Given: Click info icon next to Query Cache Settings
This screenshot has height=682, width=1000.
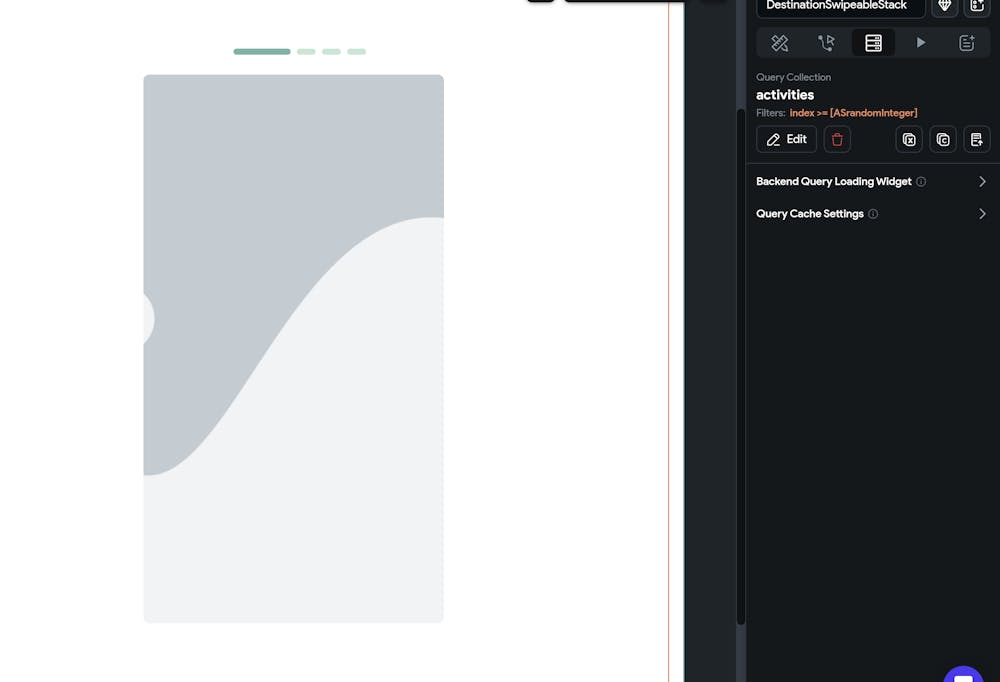Looking at the screenshot, I should pos(873,214).
